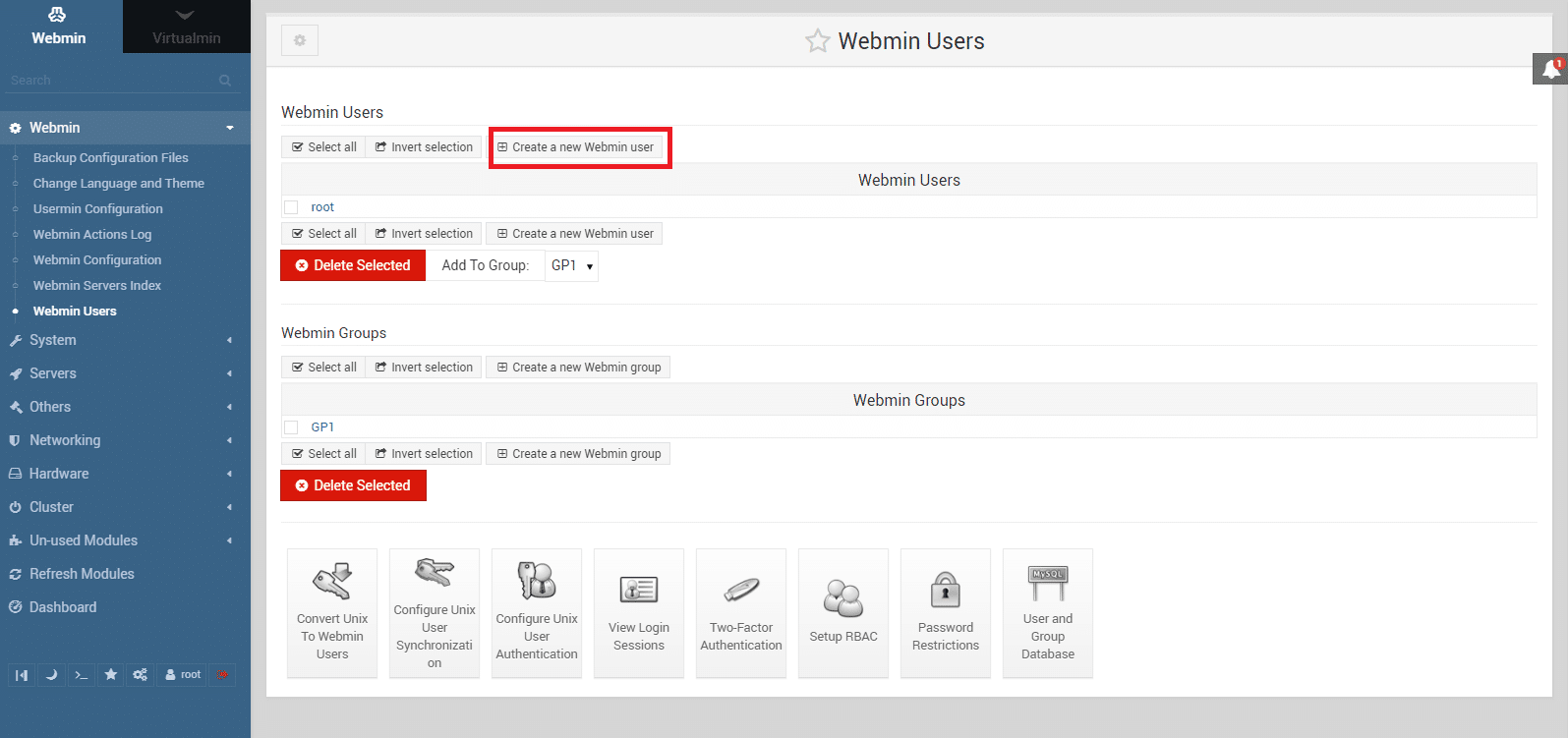This screenshot has width=1568, height=738.
Task: Log out with the red exit icon
Action: [222, 675]
